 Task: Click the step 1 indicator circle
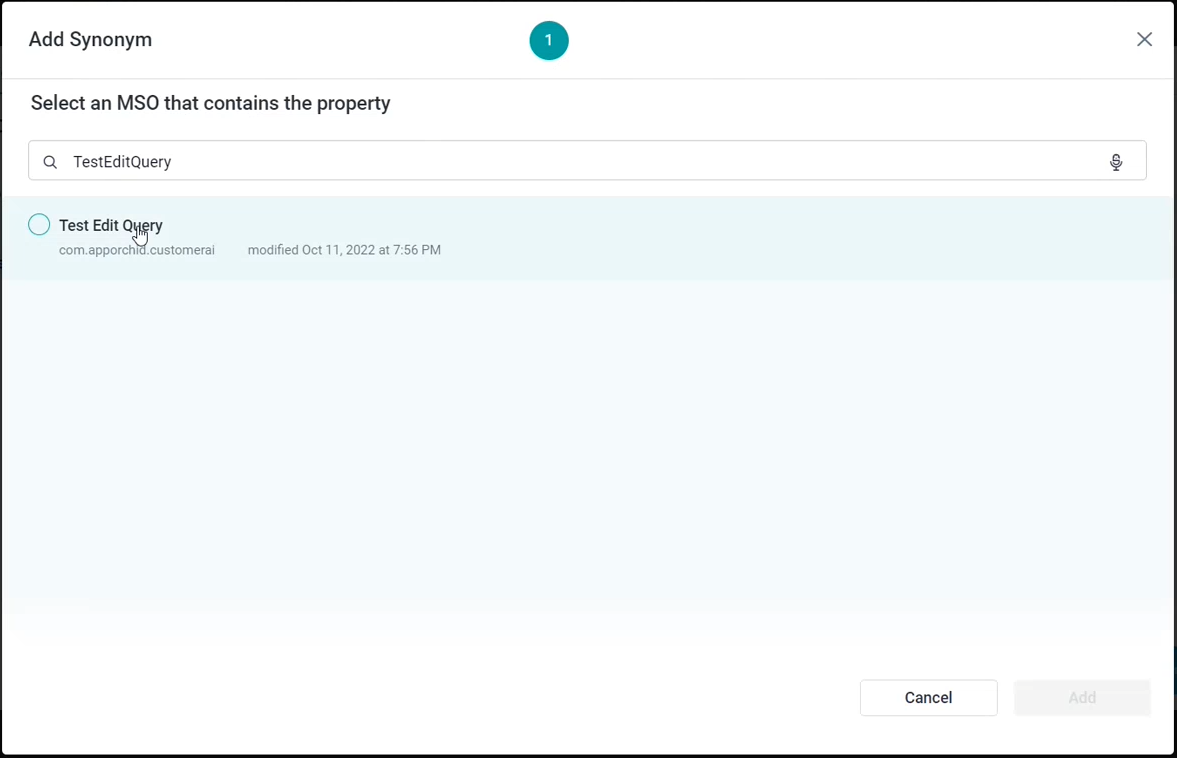(x=548, y=41)
